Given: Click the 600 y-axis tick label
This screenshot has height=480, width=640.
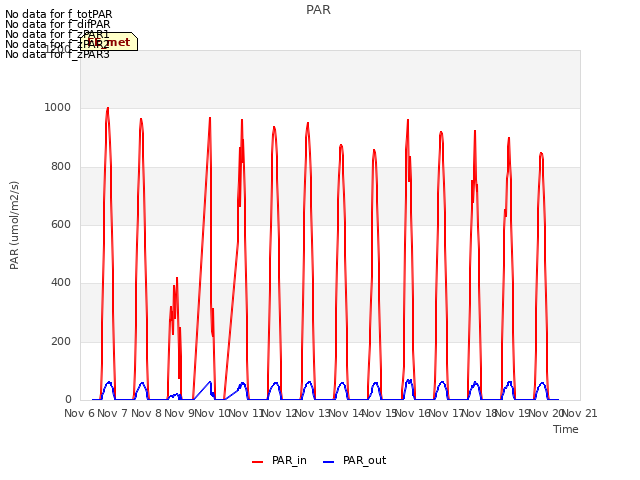Looking at the screenshot, I should pos(61,224).
